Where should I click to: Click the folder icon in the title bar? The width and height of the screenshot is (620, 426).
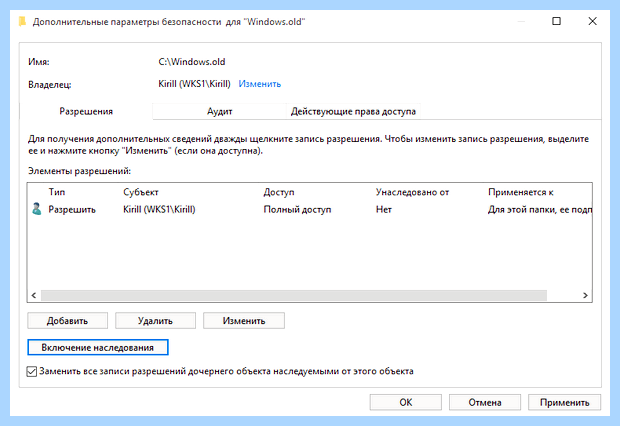(x=23, y=21)
